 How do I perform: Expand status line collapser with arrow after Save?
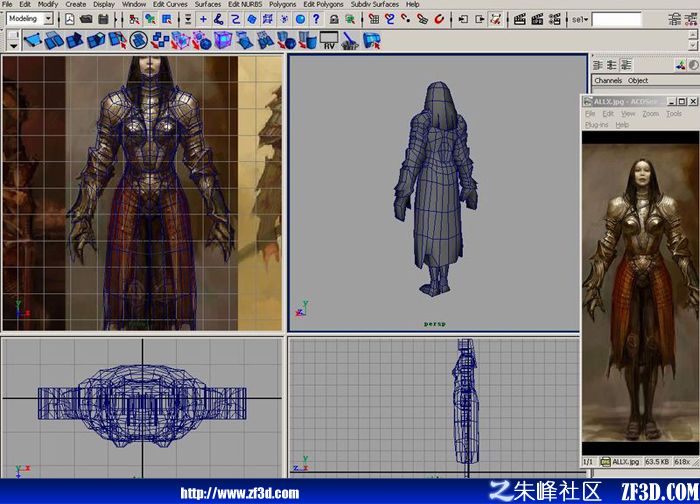point(117,19)
